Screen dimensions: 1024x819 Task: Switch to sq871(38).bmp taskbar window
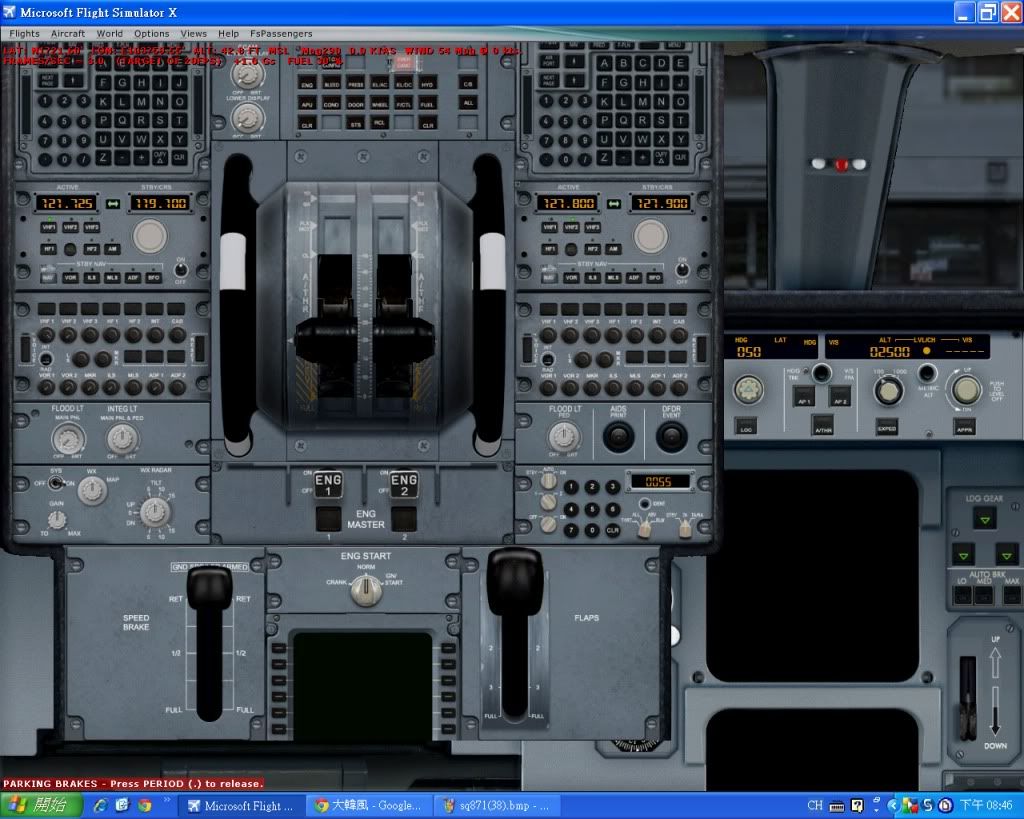495,806
